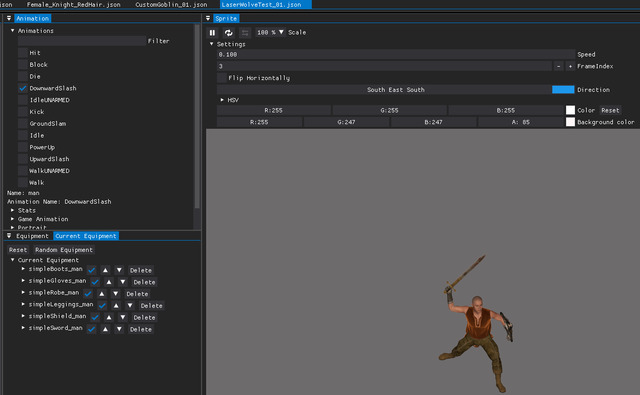Switch to the Equipment tab

[x=32, y=236]
